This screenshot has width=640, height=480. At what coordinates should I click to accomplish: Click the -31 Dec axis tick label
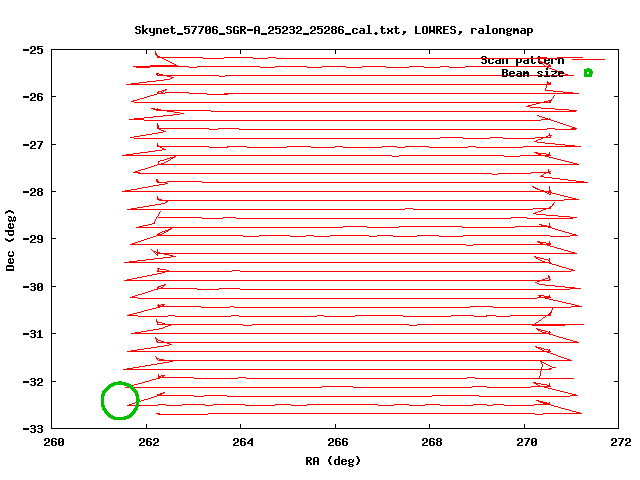click(33, 334)
